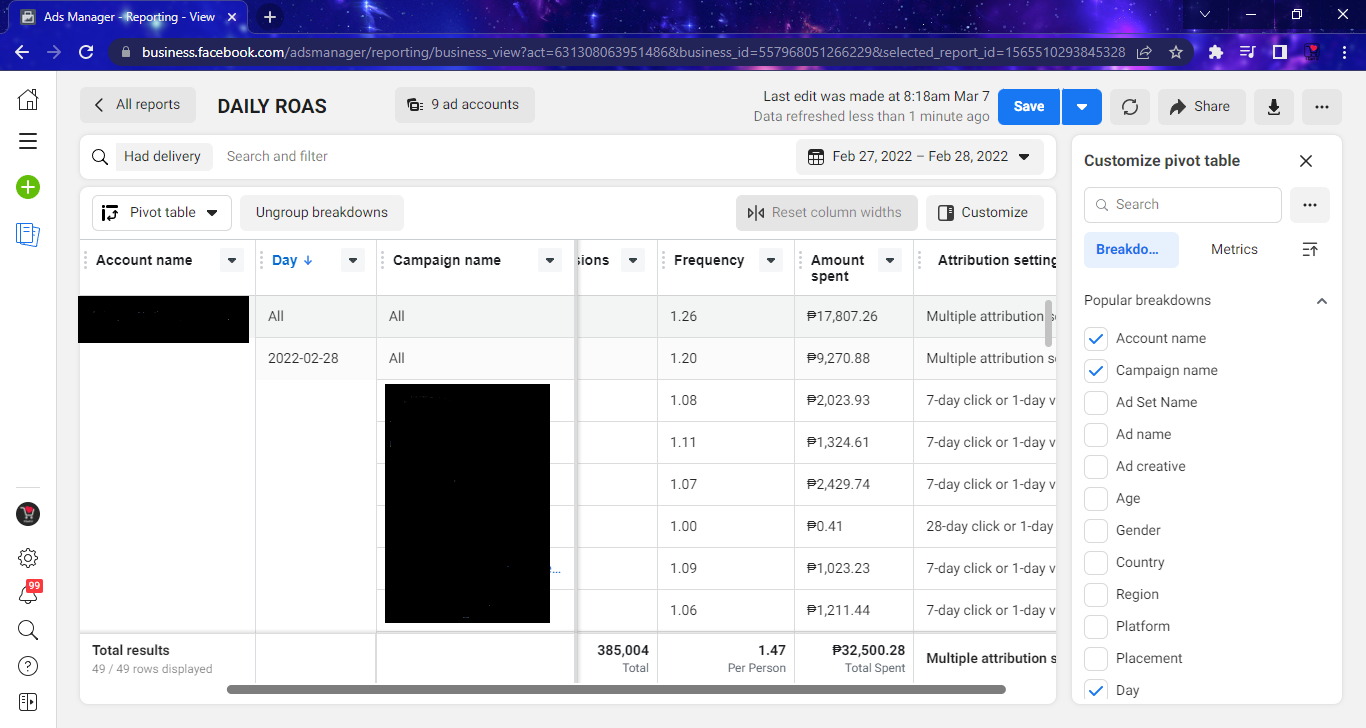Open the help question mark icon
Viewport: 1366px width, 728px height.
[28, 666]
